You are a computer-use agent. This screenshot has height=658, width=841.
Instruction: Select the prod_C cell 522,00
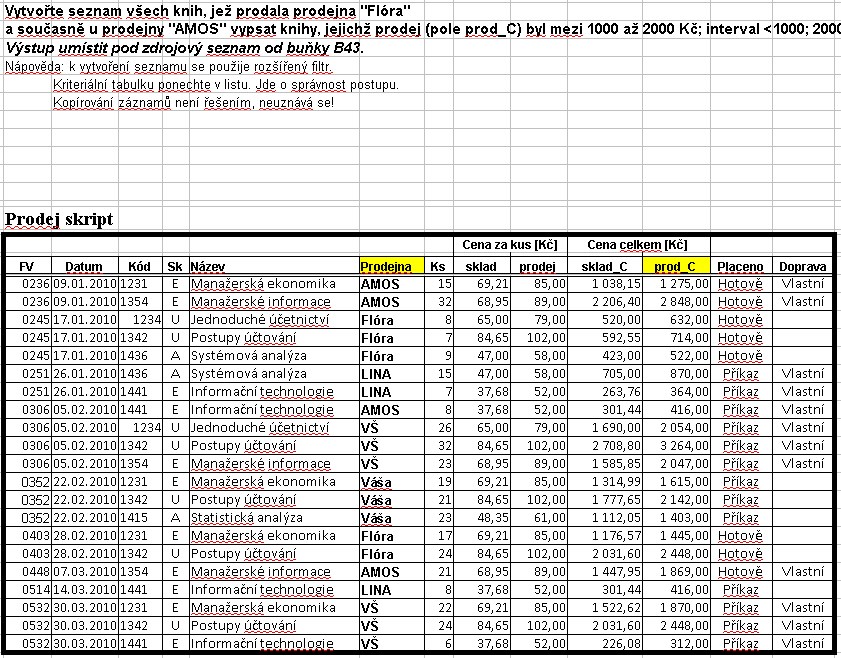tap(676, 356)
